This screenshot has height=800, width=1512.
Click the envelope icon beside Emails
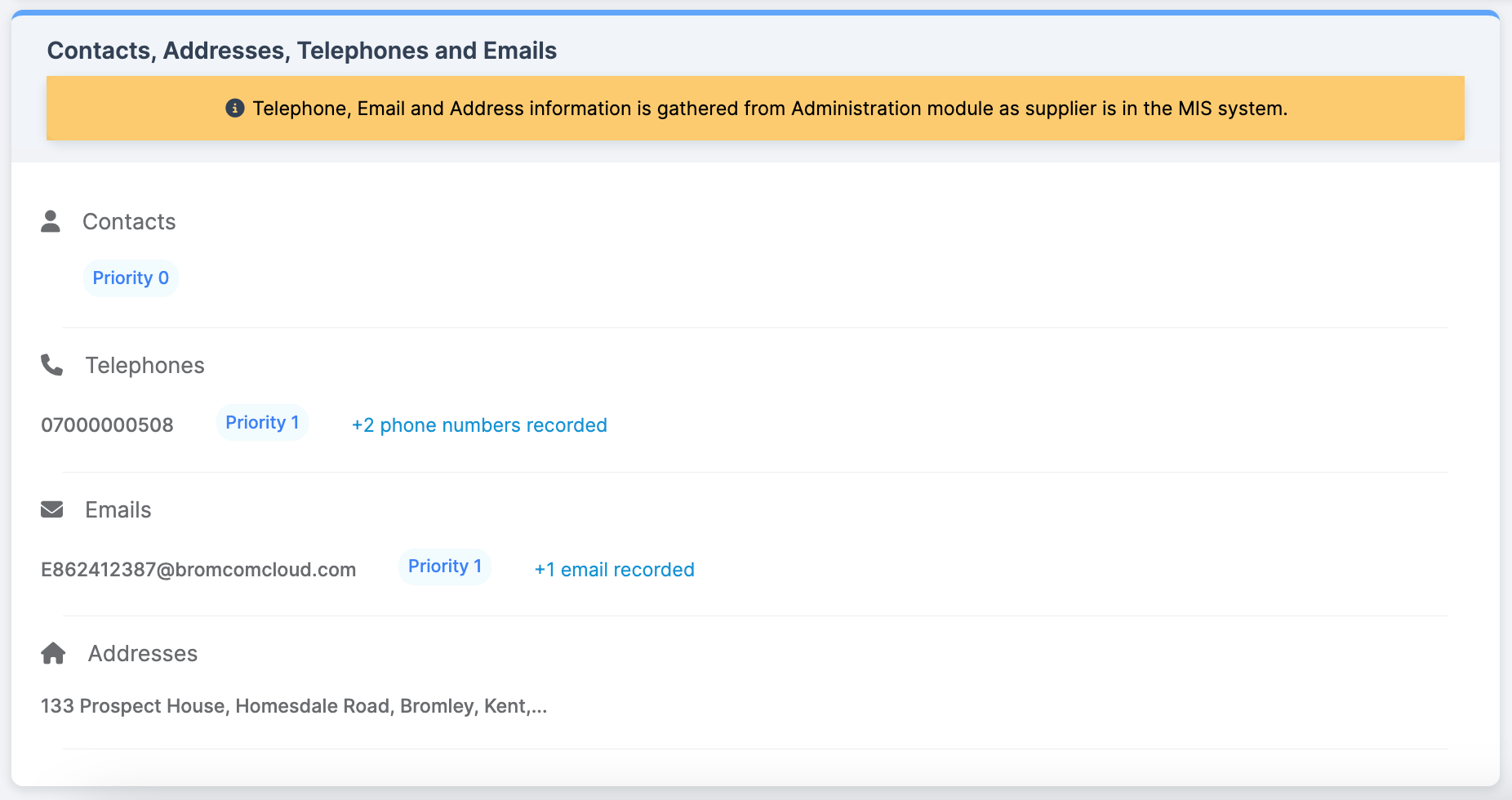tap(52, 509)
